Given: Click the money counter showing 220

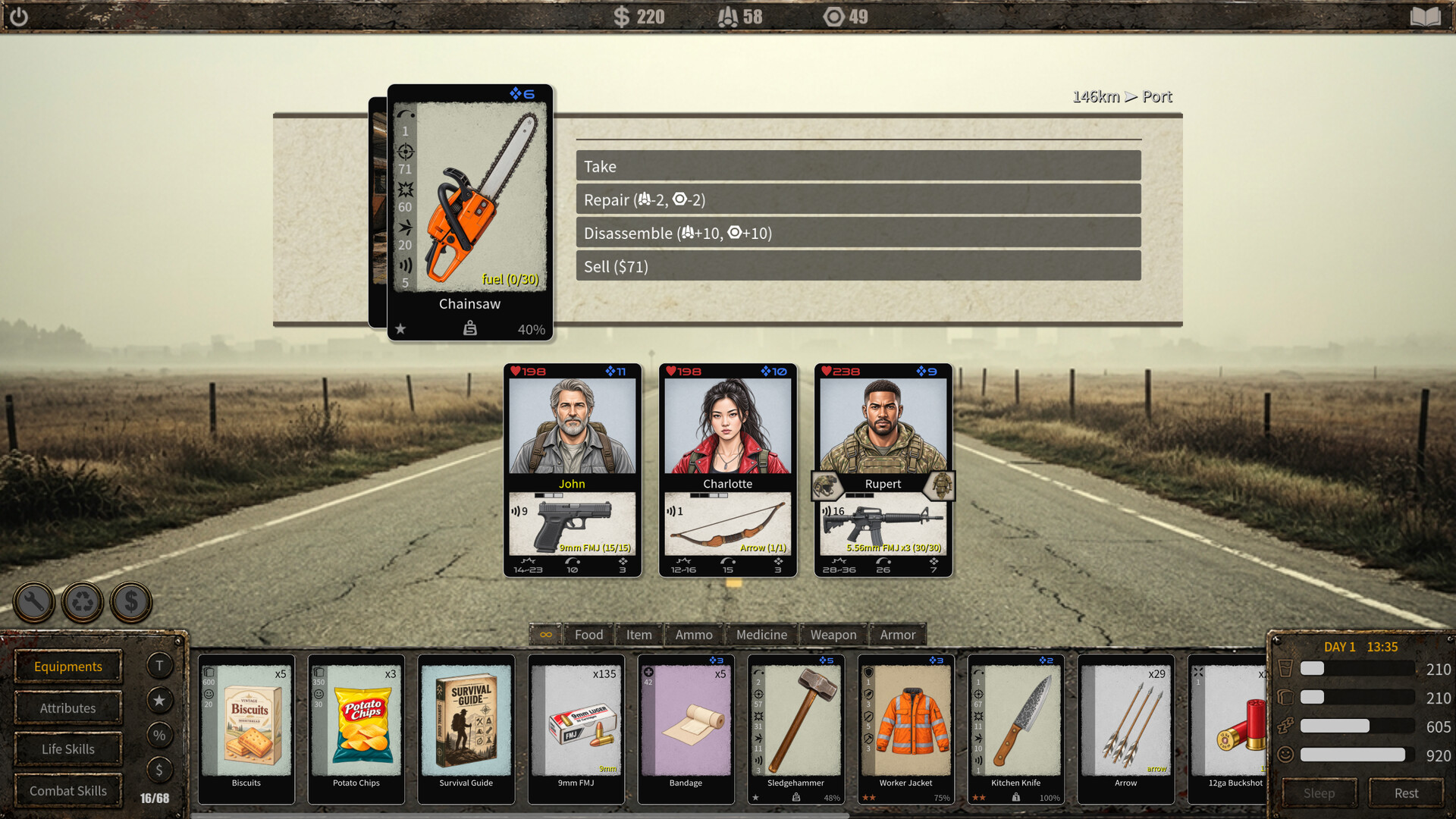Looking at the screenshot, I should click(639, 17).
